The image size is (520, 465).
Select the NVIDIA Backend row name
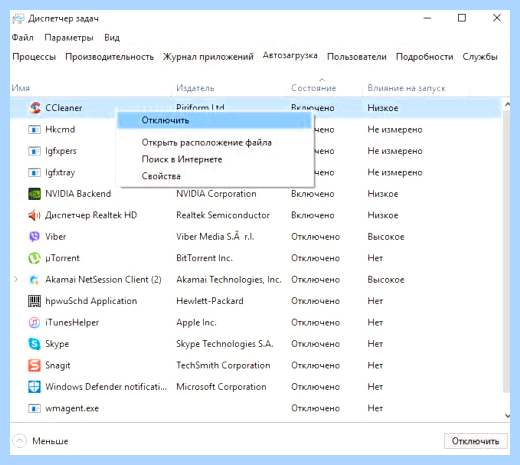coord(78,194)
